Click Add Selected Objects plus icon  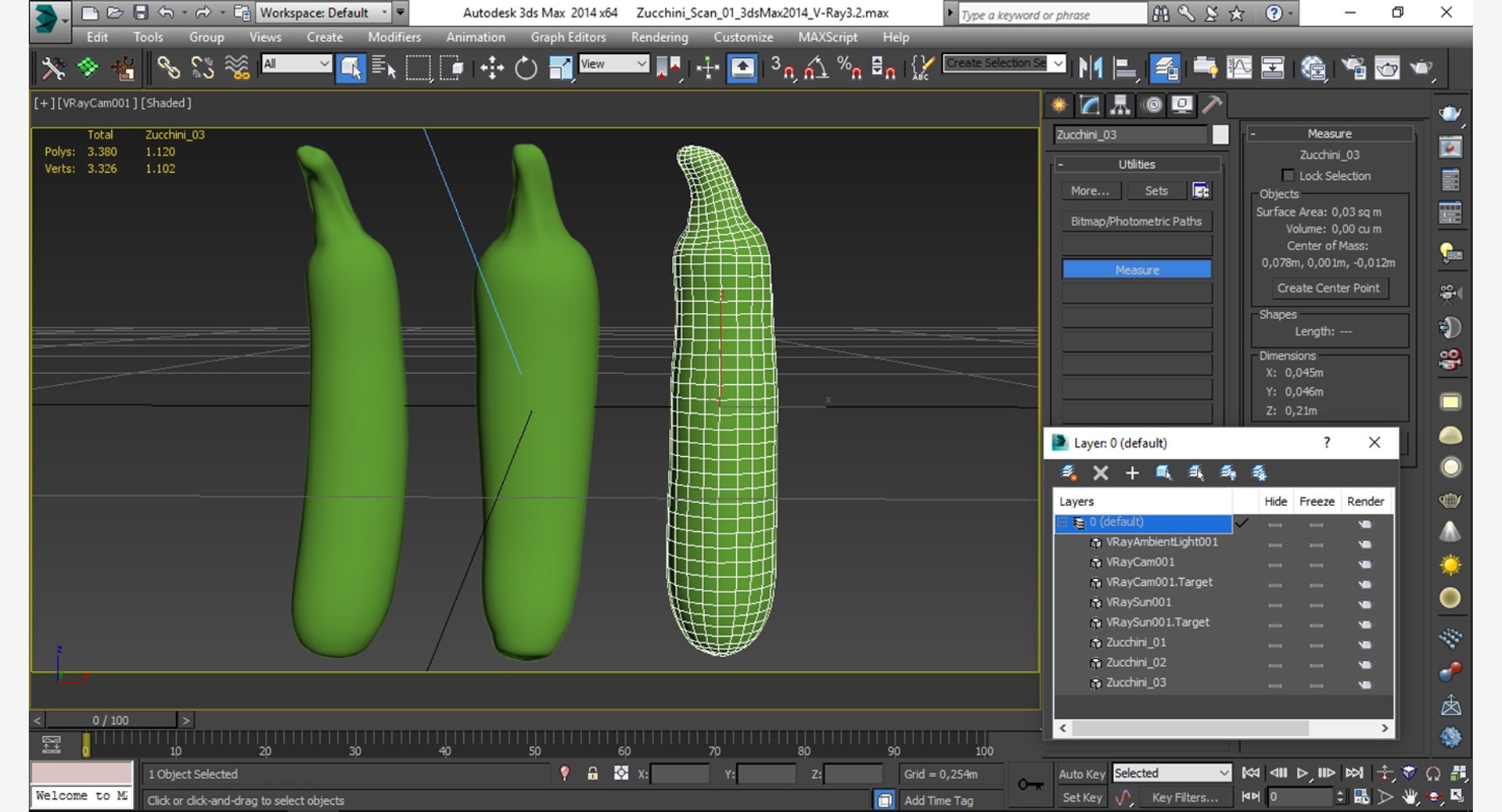pyautogui.click(x=1132, y=472)
